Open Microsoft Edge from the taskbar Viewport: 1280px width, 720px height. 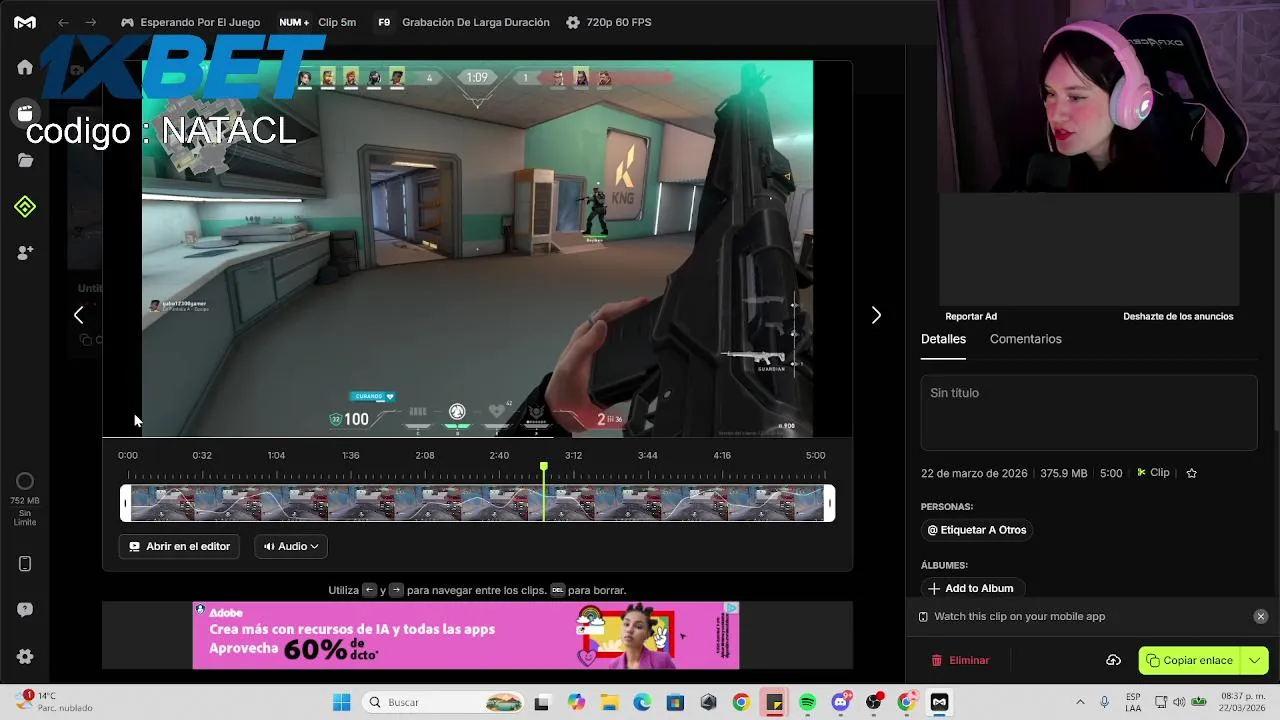click(642, 702)
